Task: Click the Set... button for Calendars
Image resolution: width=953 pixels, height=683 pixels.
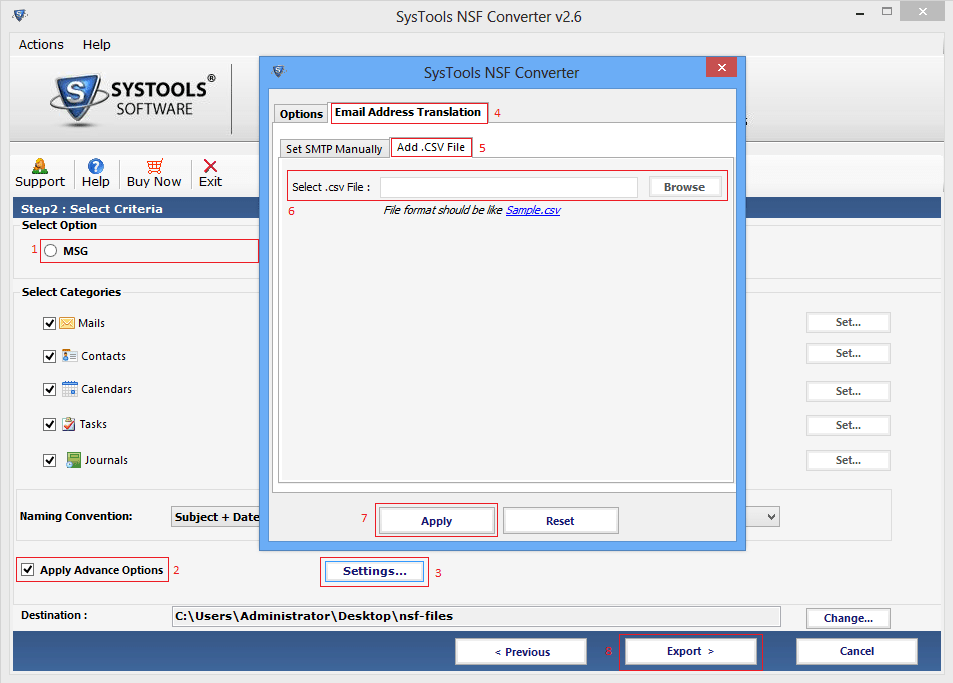Action: coord(848,391)
